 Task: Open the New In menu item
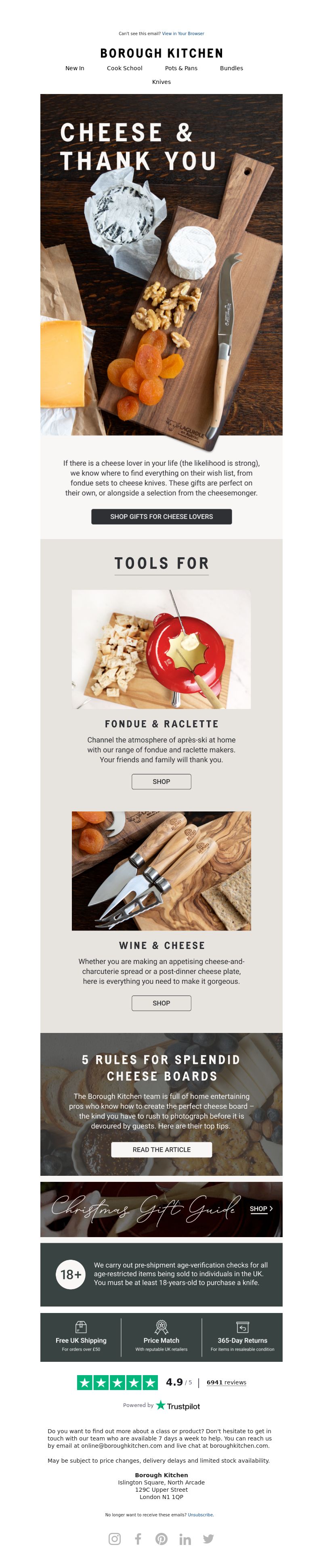tap(75, 68)
